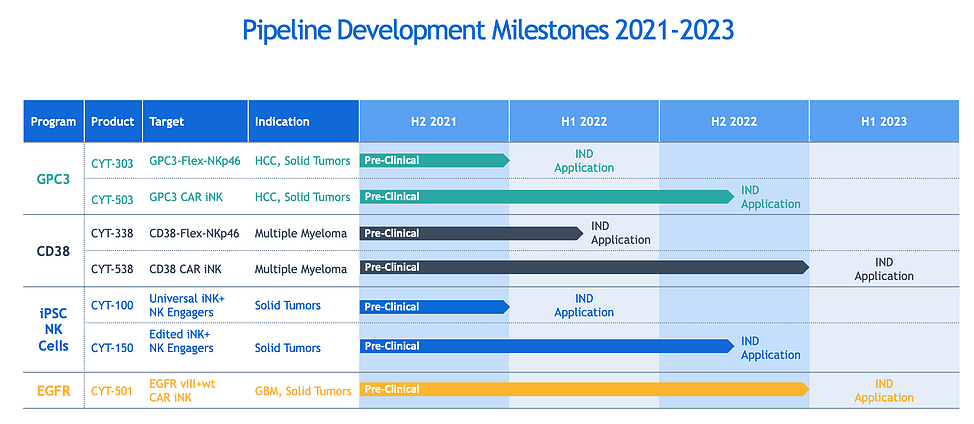Select the GPC3 program label

pyautogui.click(x=53, y=179)
